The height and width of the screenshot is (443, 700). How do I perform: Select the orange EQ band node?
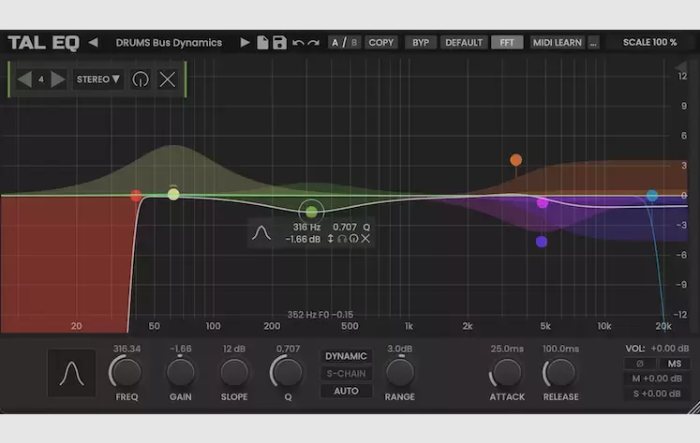pos(516,160)
